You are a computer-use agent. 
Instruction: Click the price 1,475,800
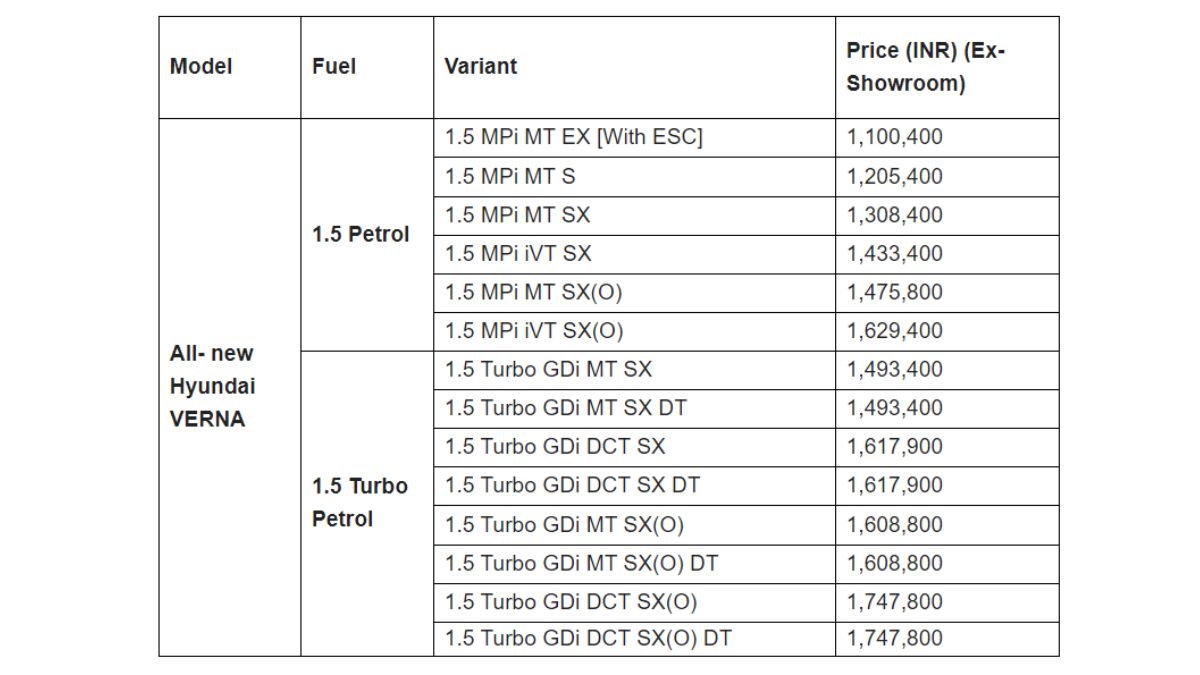tap(894, 292)
